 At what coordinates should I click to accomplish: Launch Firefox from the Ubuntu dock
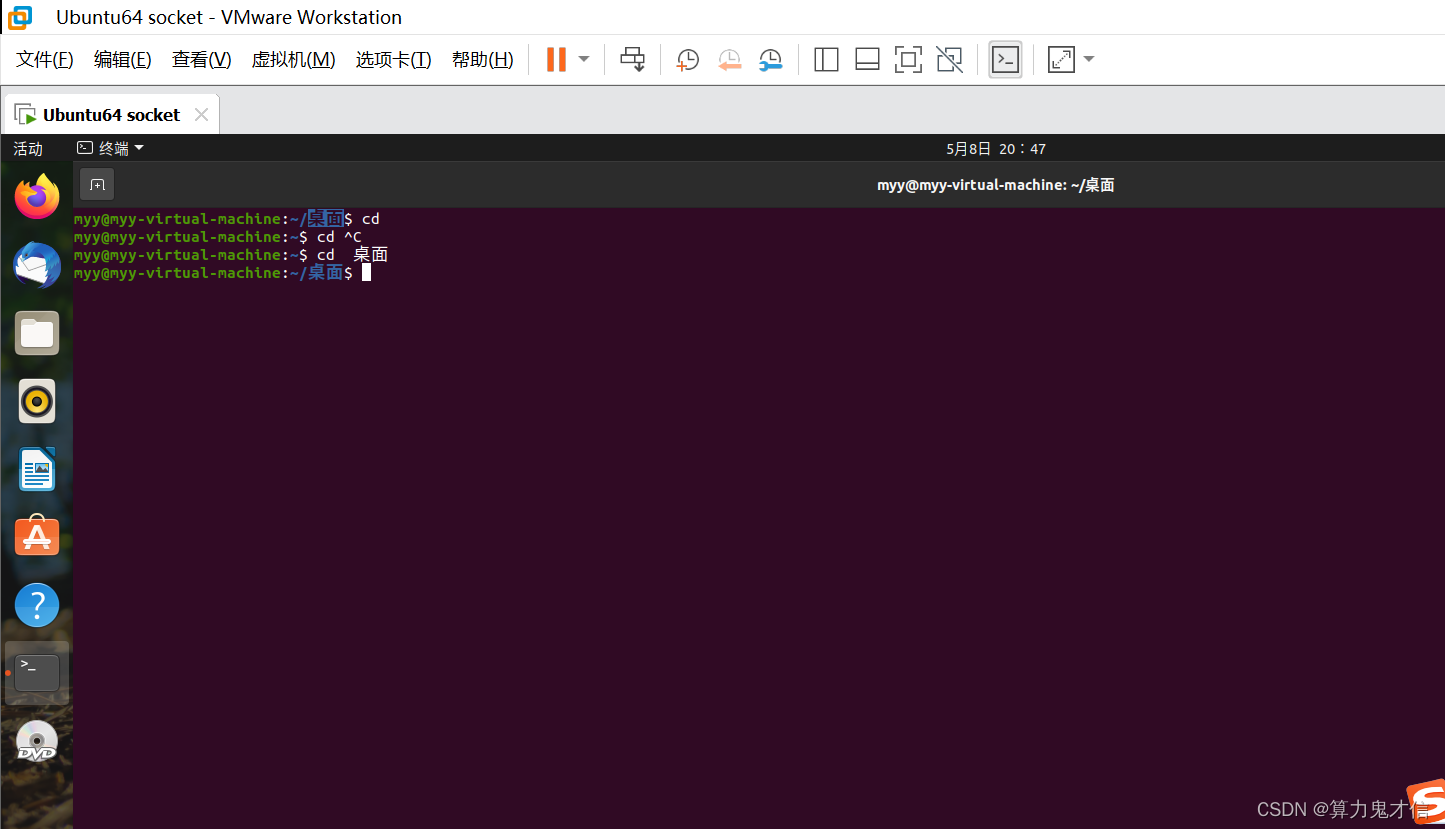tap(37, 196)
